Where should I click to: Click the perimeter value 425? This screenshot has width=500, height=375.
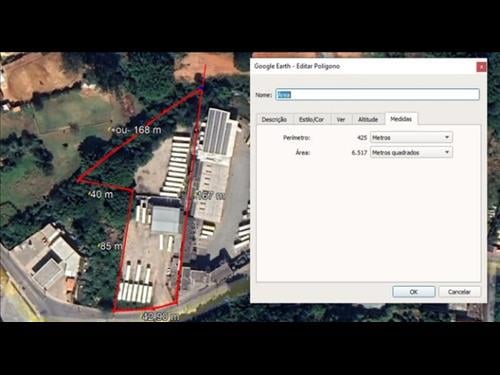(x=362, y=137)
